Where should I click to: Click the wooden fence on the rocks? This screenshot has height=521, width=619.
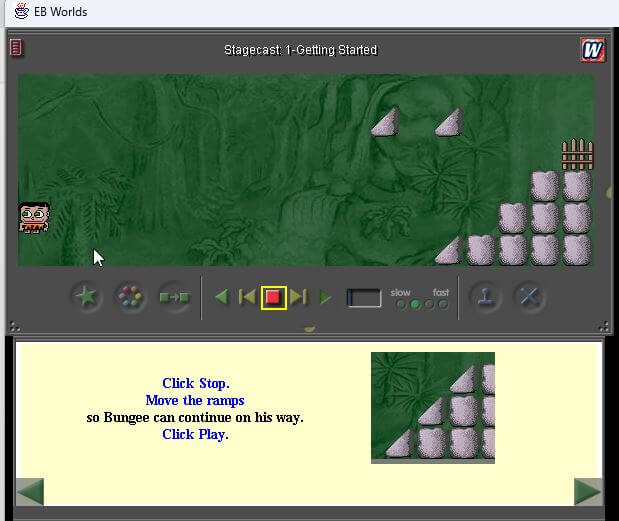[x=578, y=154]
